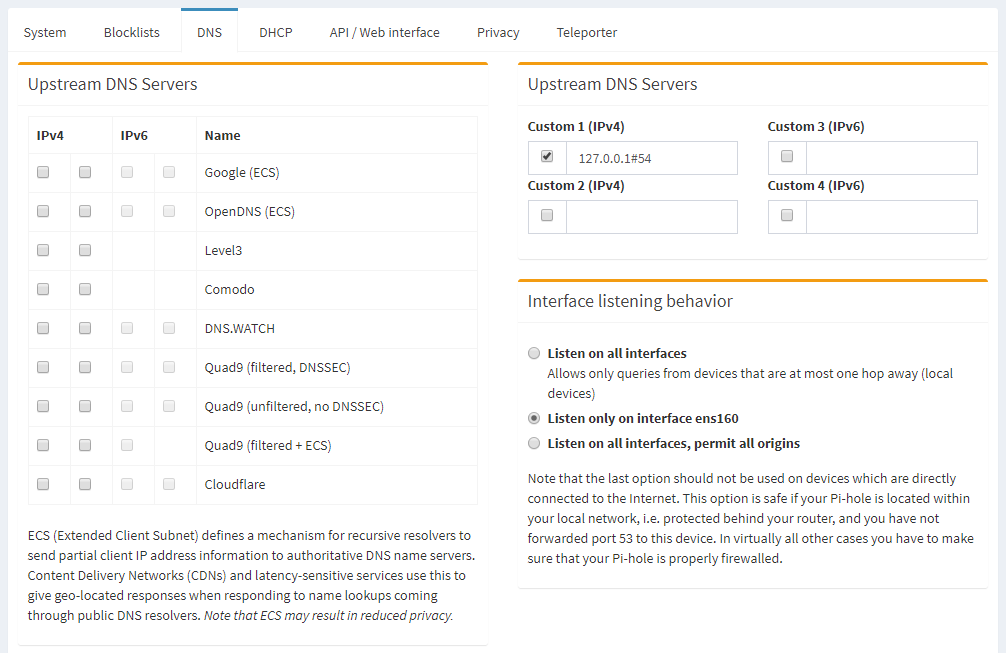Enable second IPv4 checkbox for Cloudflare

coord(85,484)
